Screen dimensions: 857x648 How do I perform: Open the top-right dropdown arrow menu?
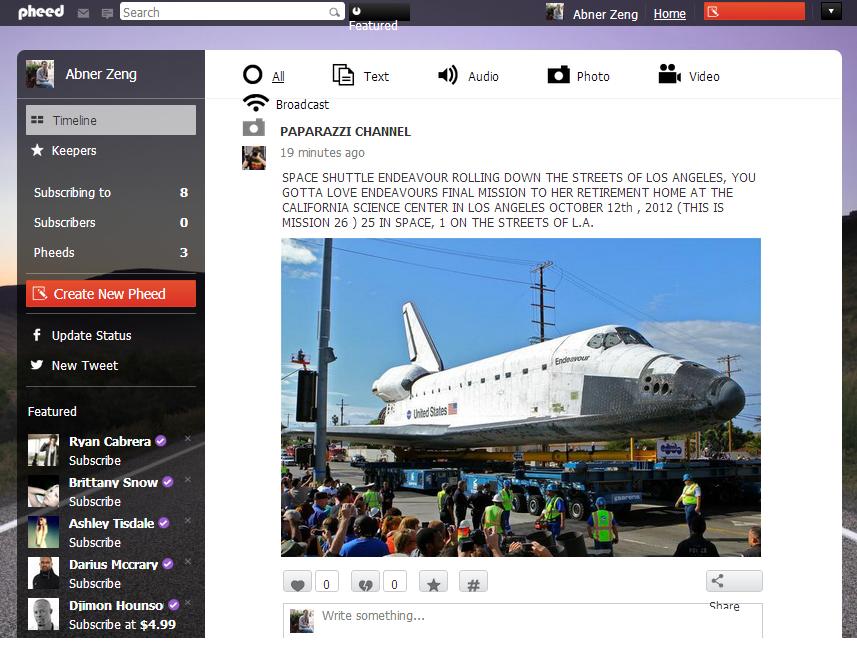click(x=831, y=11)
